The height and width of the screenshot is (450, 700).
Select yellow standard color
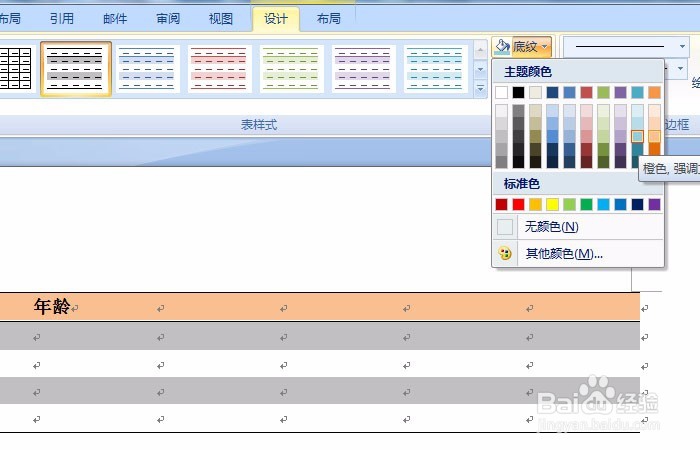(x=552, y=204)
